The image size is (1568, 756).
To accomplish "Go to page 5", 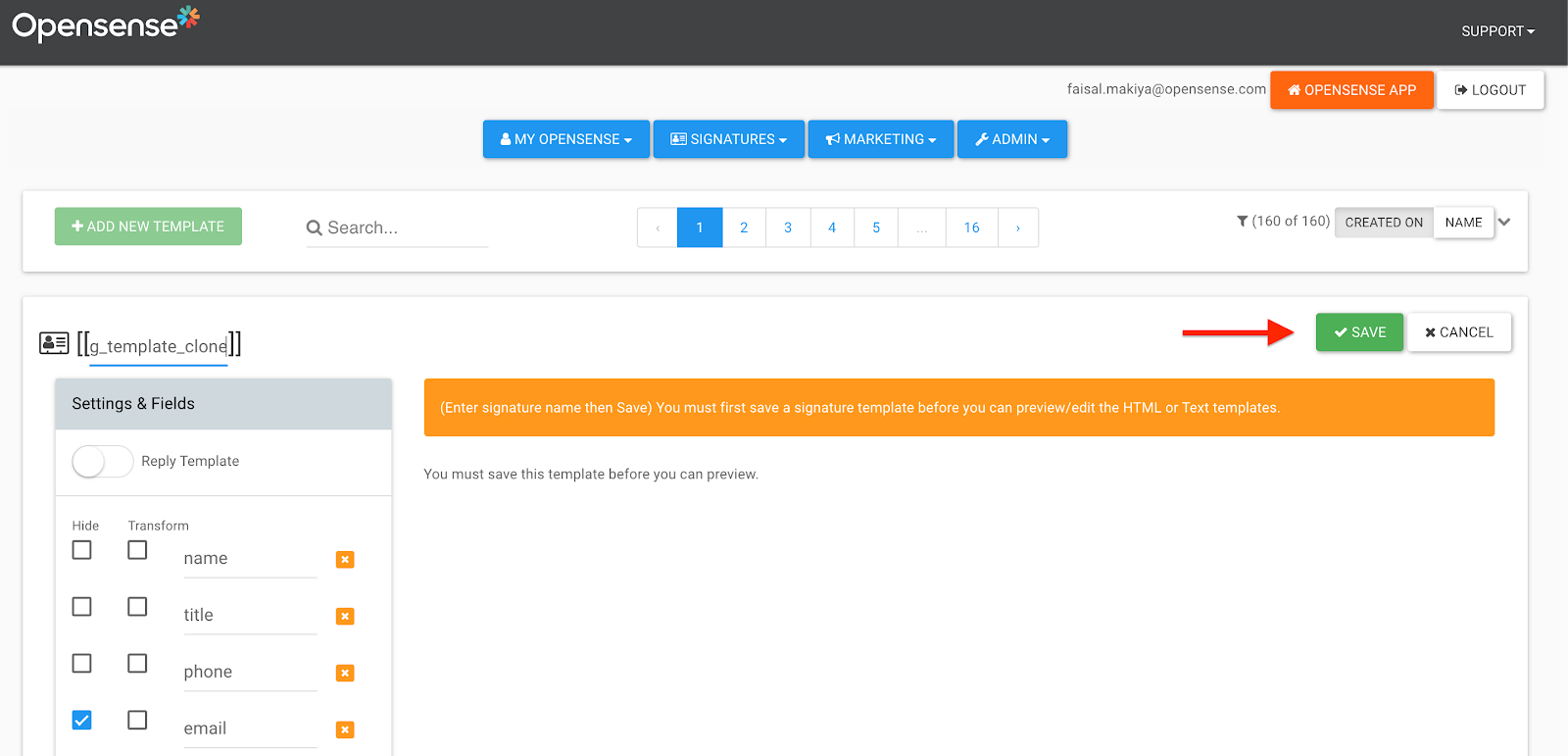I will point(876,227).
